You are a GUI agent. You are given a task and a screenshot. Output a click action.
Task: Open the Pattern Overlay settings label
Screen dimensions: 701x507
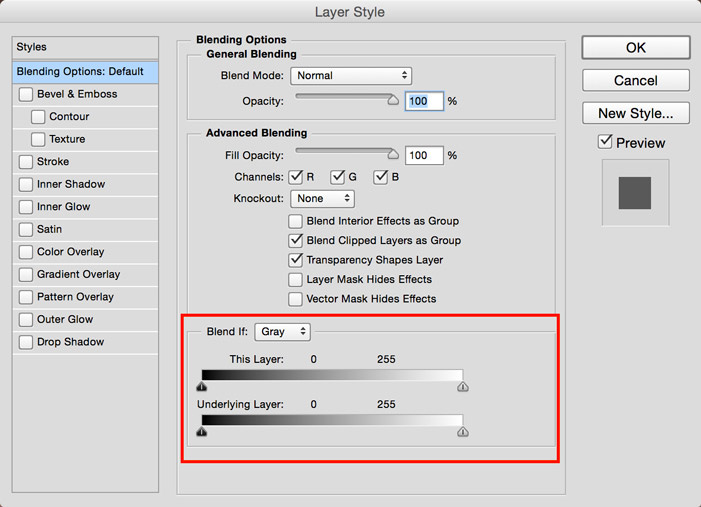pyautogui.click(x=75, y=296)
